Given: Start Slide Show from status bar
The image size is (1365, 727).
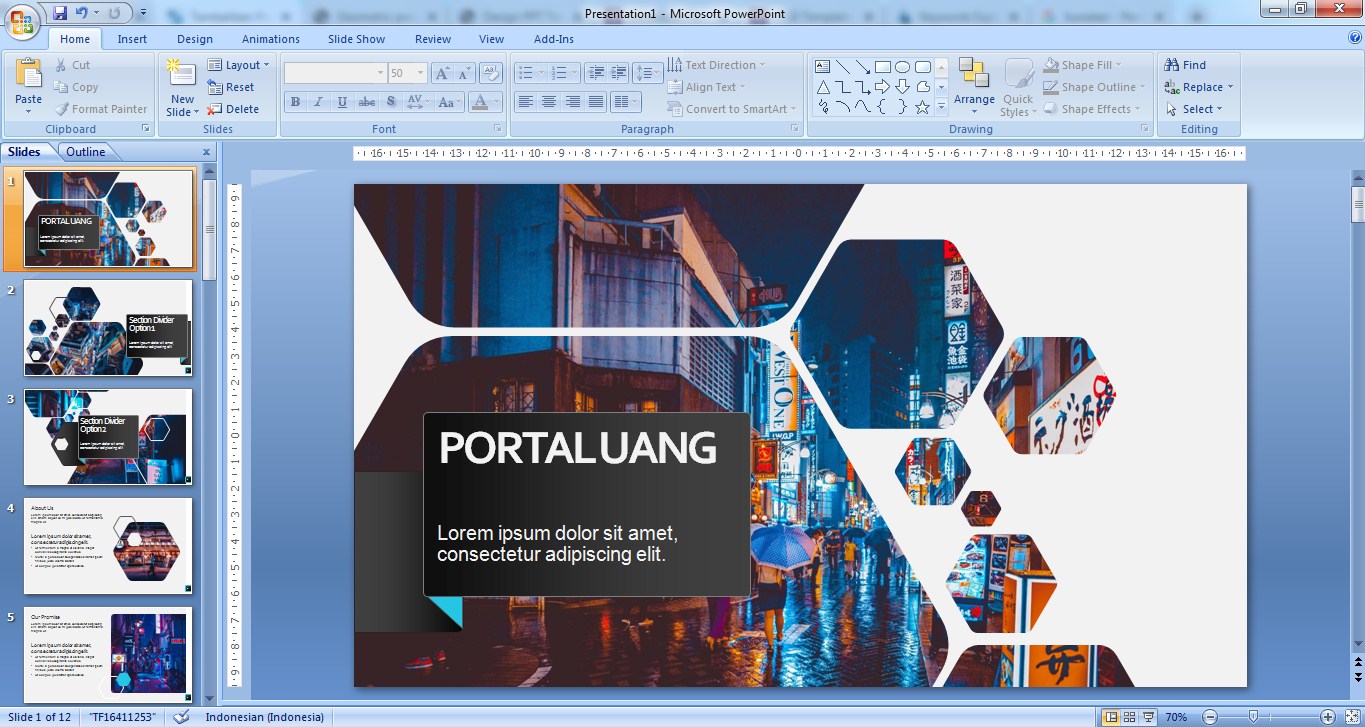Looking at the screenshot, I should pyautogui.click(x=1148, y=717).
